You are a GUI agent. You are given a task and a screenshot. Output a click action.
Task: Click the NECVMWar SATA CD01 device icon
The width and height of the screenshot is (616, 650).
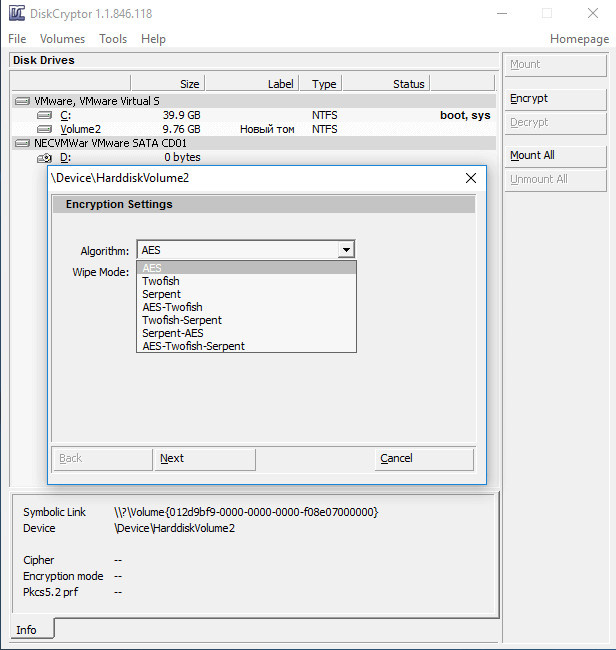(x=22, y=143)
